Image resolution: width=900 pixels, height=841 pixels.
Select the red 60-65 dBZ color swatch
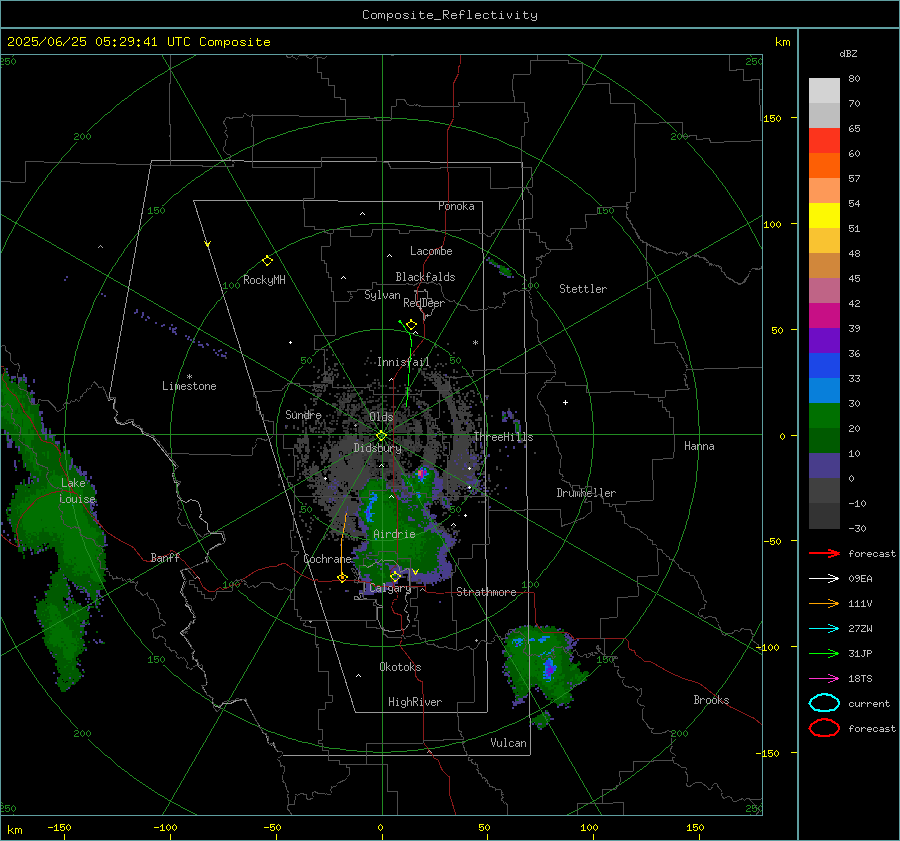[824, 141]
